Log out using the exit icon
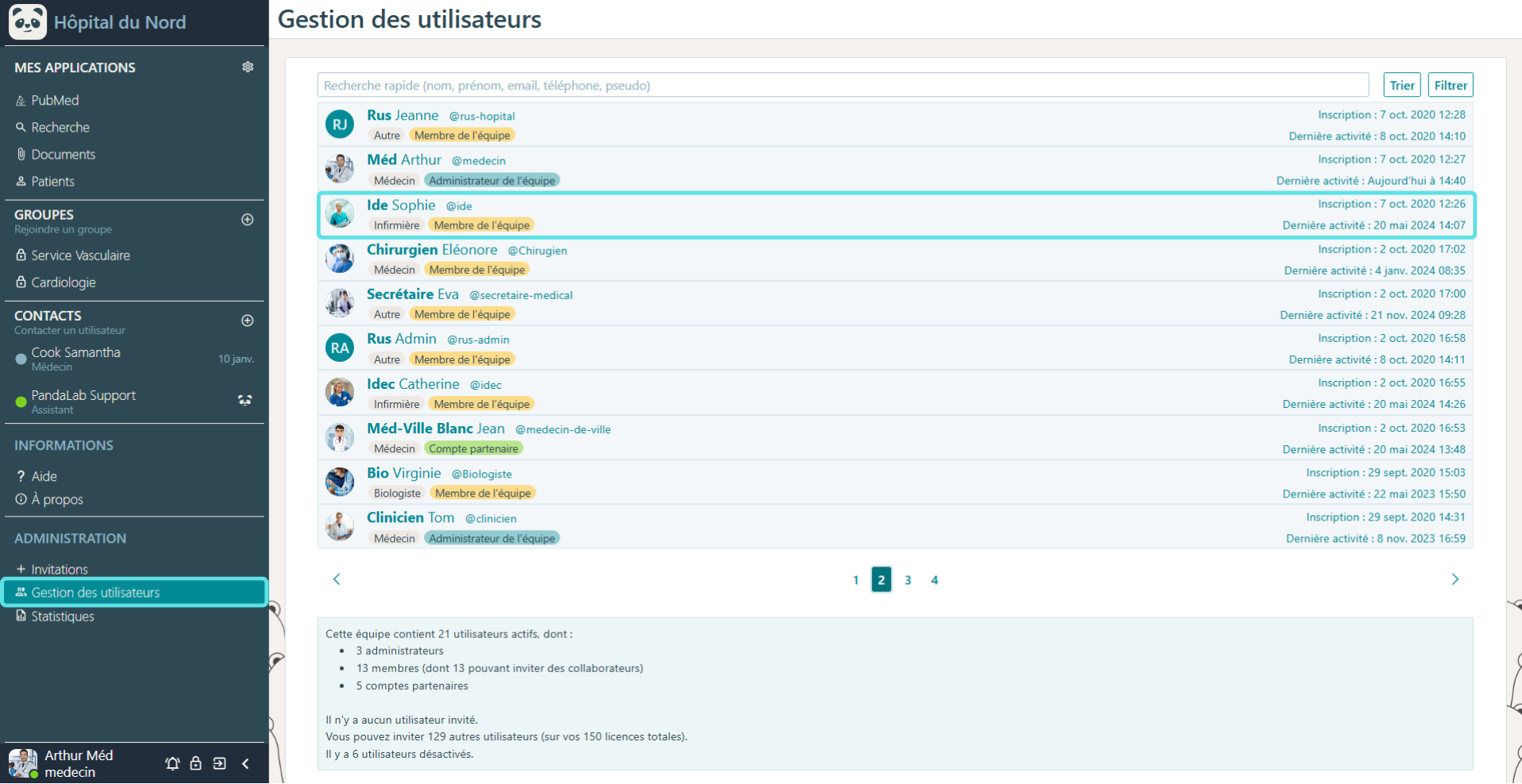This screenshot has width=1522, height=784. [x=220, y=763]
